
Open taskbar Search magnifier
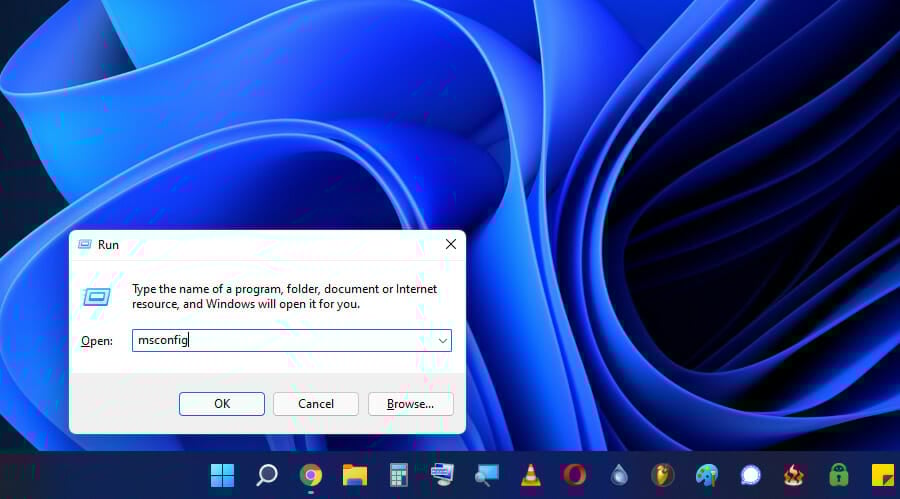coord(266,475)
